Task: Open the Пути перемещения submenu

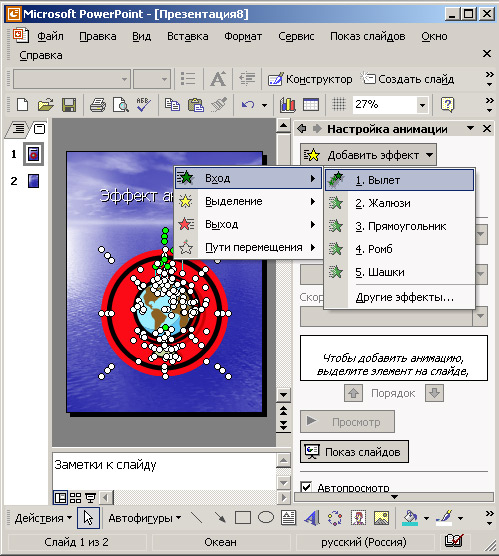Action: pyautogui.click(x=248, y=248)
